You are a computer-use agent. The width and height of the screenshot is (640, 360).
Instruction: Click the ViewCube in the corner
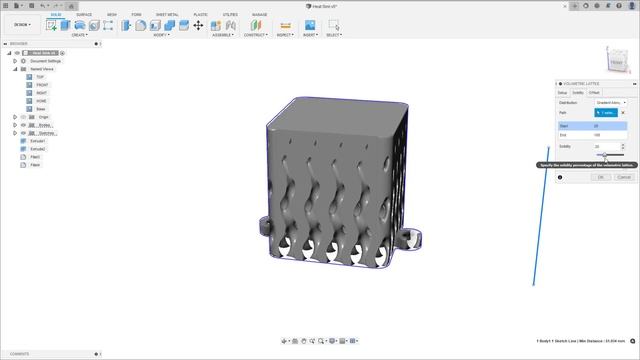click(617, 61)
